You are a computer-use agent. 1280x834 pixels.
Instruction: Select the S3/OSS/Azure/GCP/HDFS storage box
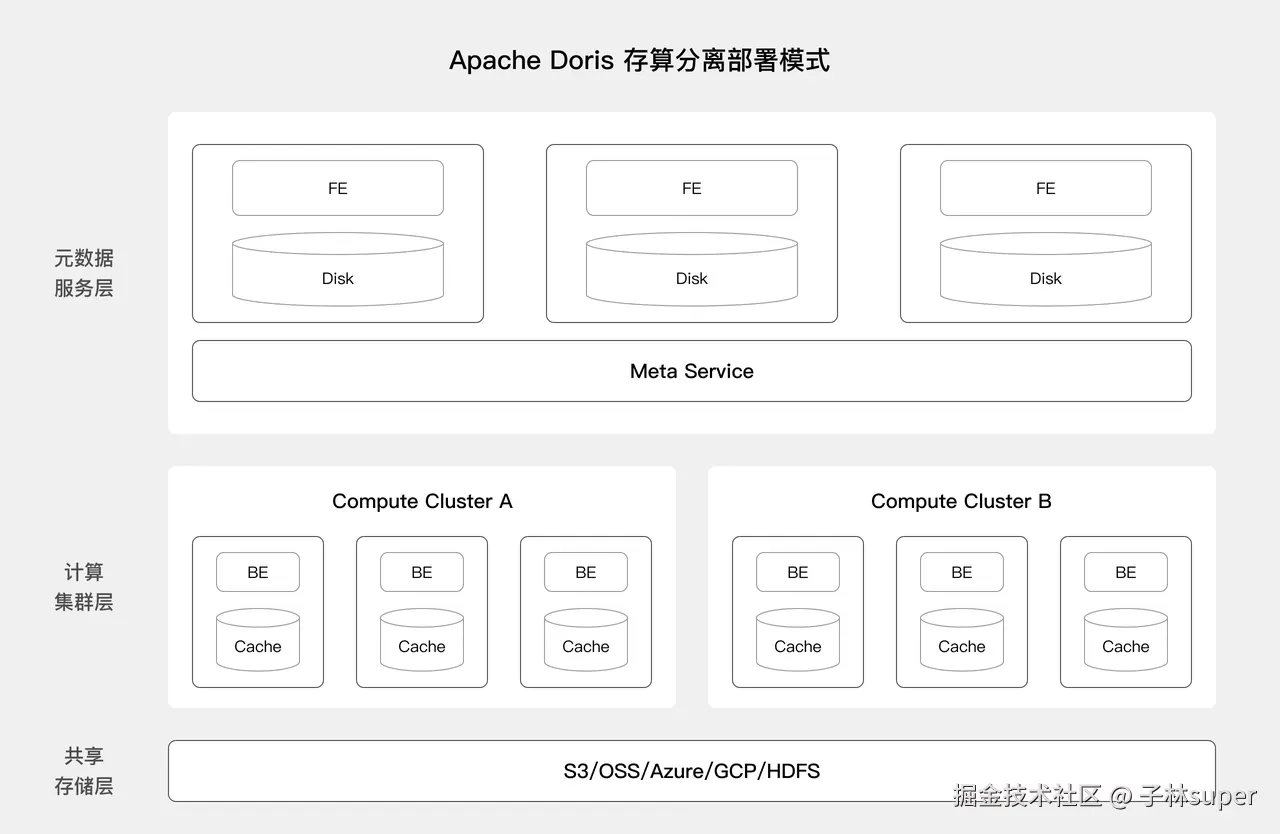[x=691, y=771]
